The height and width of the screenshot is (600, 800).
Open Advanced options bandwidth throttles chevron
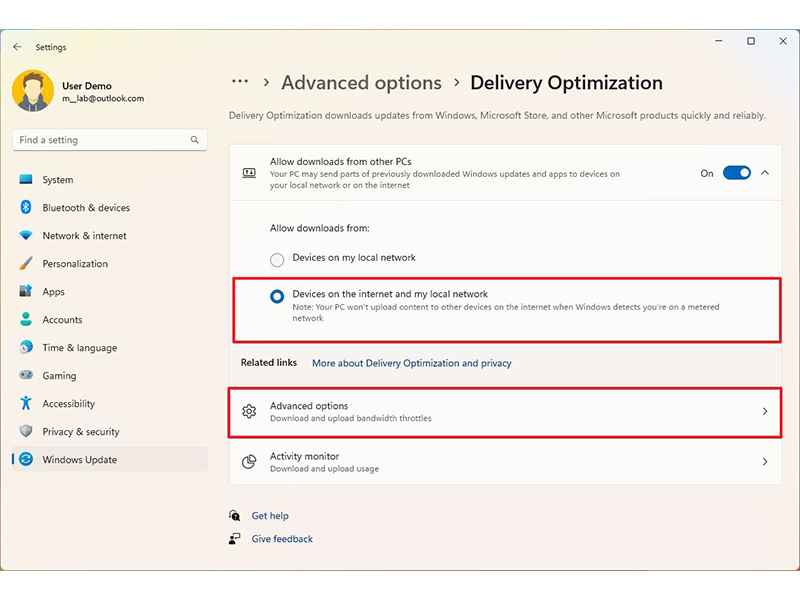[x=765, y=411]
